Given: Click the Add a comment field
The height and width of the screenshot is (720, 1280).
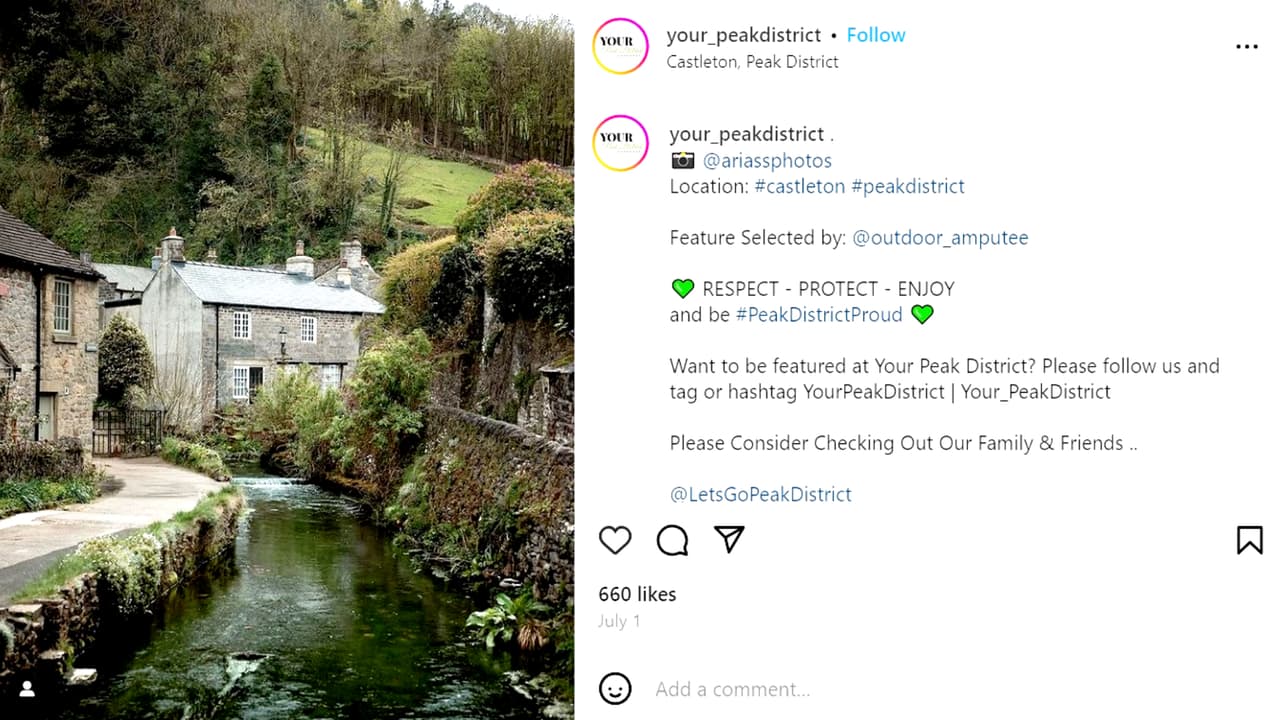Looking at the screenshot, I should coord(733,689).
